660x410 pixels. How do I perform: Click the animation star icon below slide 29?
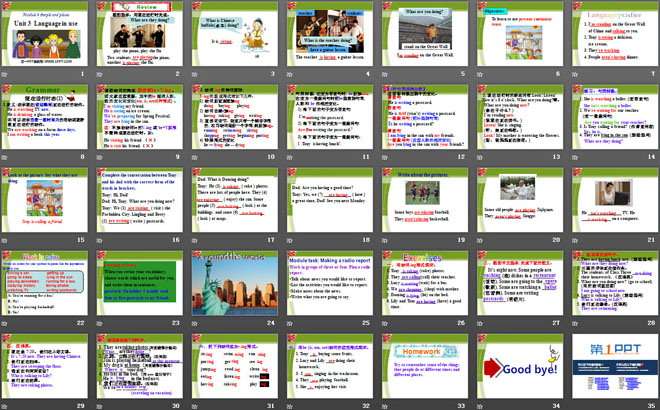(x=5, y=406)
